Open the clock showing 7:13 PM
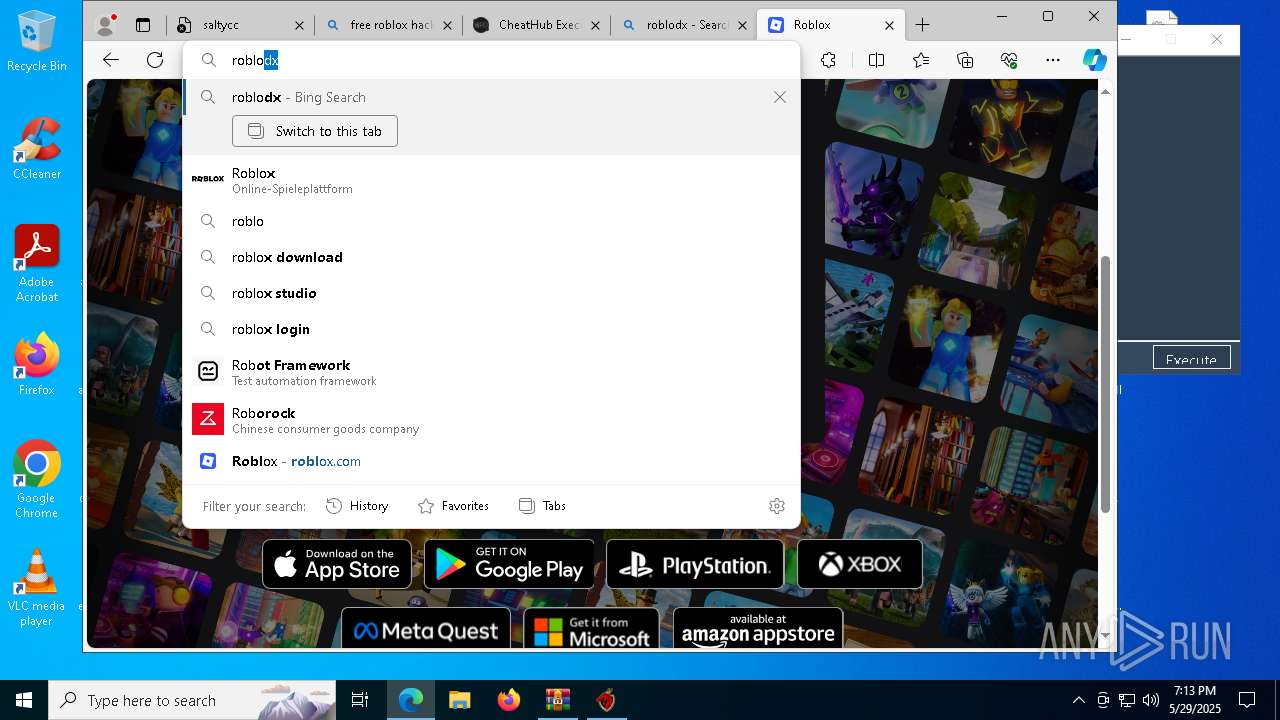1280x720 pixels. tap(1195, 700)
